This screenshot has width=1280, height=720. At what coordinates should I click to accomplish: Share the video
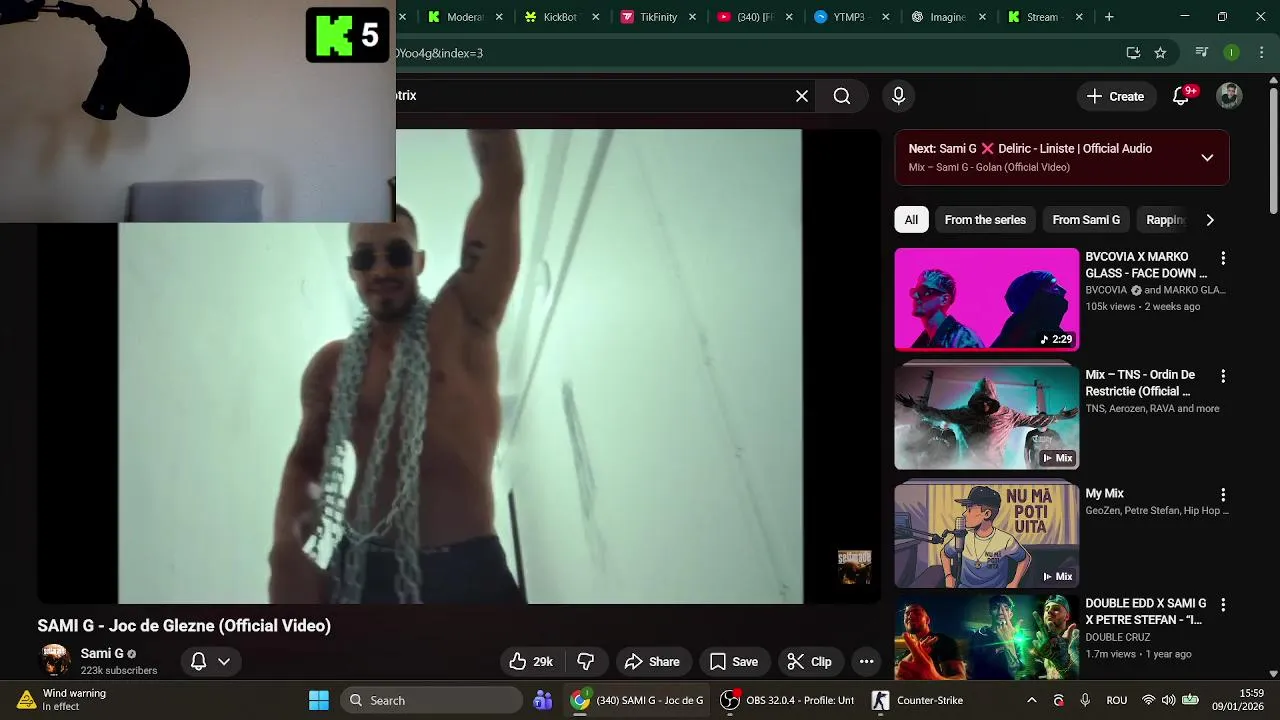click(x=652, y=661)
